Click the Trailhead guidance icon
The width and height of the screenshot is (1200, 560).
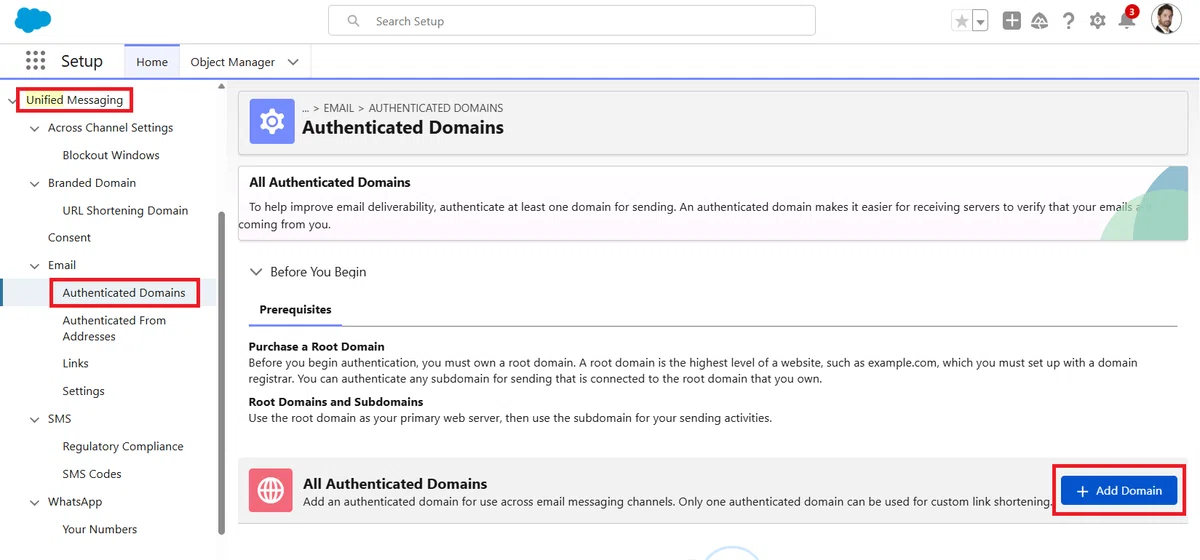click(1040, 21)
